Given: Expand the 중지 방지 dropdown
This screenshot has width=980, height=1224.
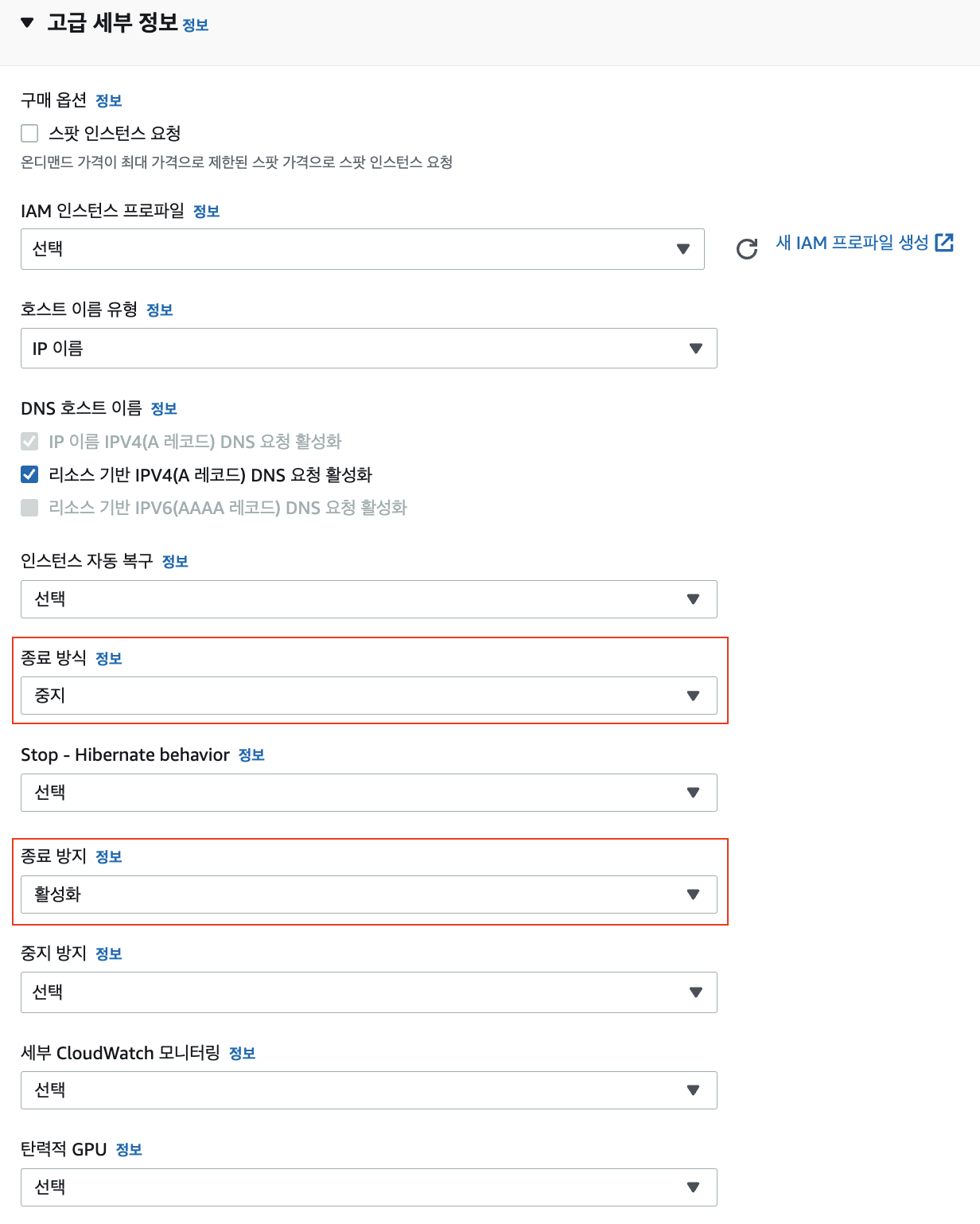Looking at the screenshot, I should click(x=368, y=992).
